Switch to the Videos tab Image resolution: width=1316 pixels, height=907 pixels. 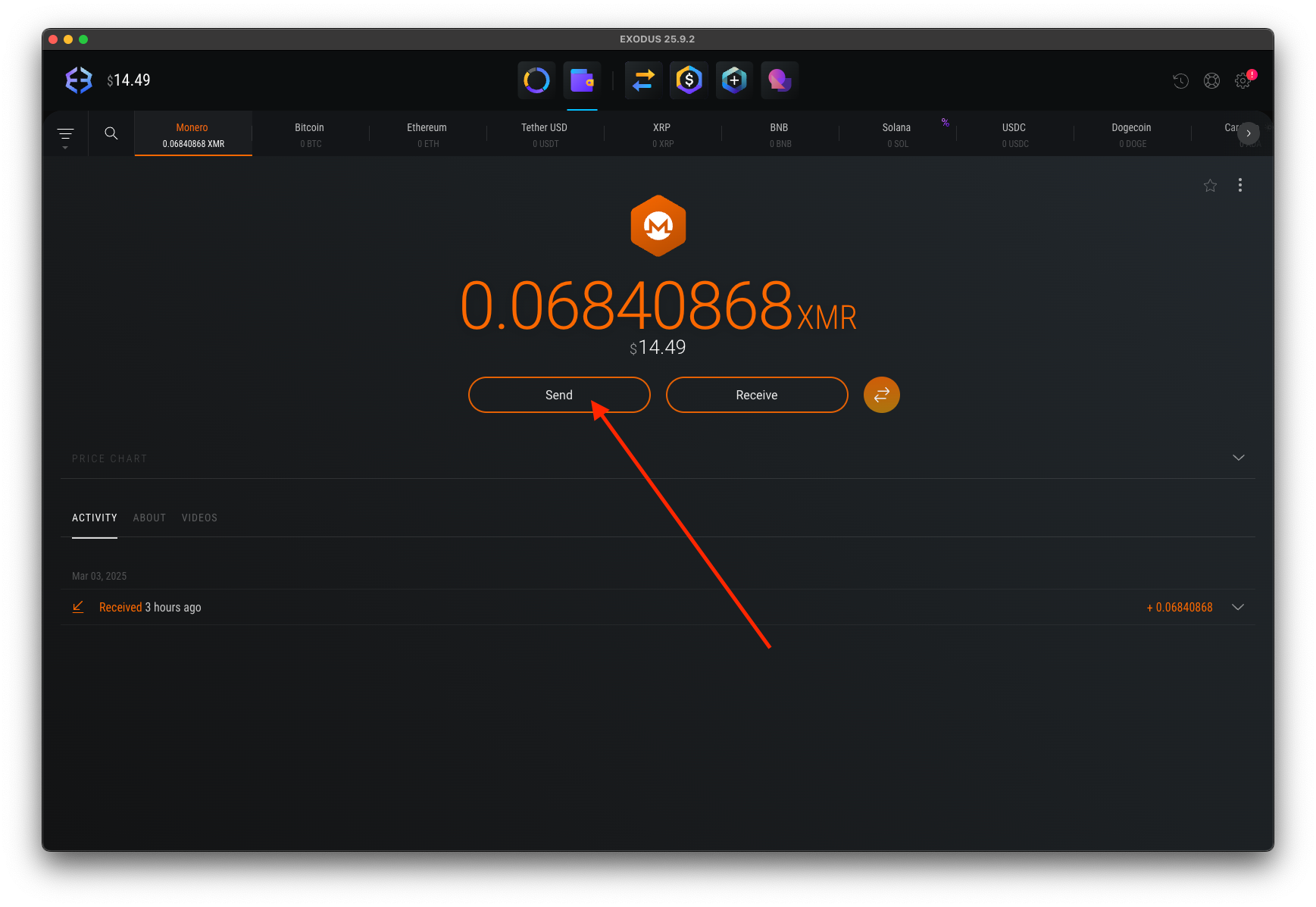[x=199, y=518]
